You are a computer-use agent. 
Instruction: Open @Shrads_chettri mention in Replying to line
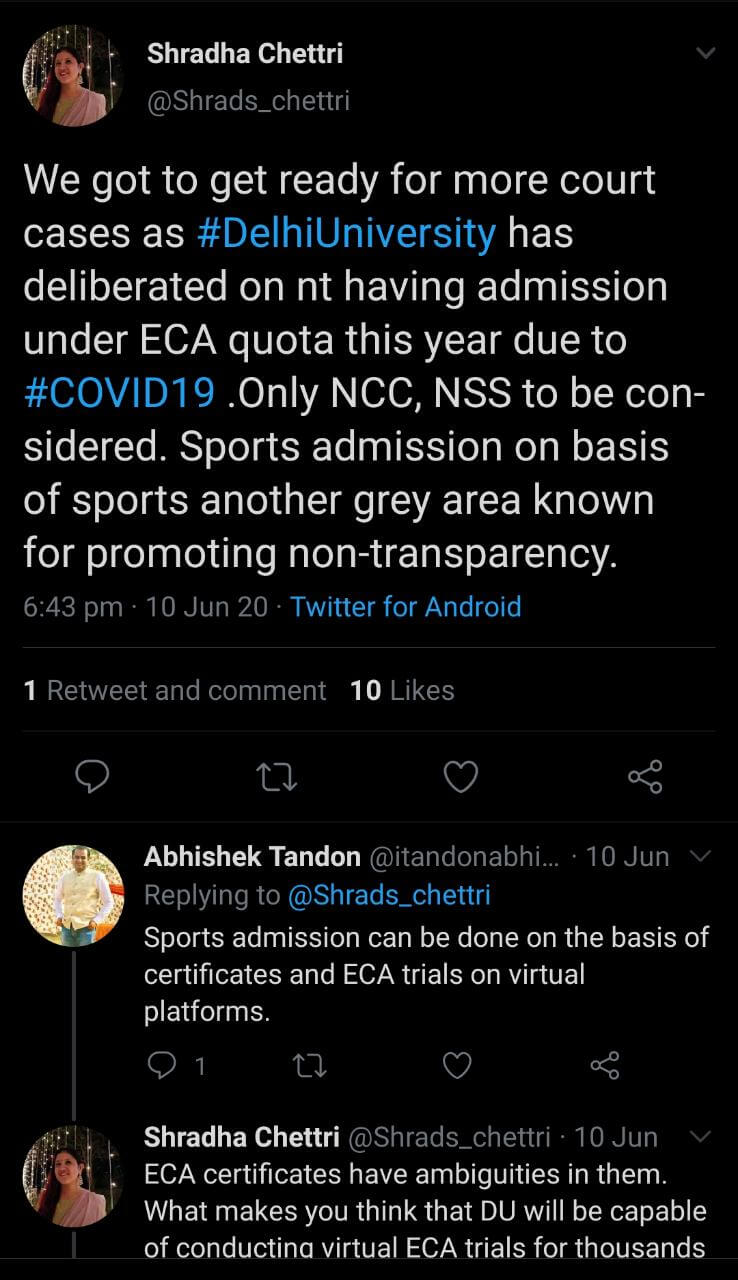[389, 895]
